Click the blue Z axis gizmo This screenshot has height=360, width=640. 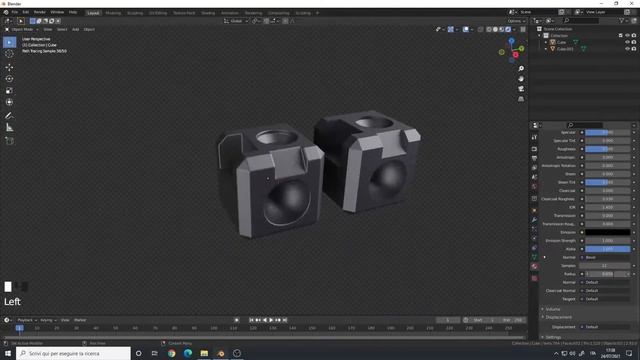[511, 41]
